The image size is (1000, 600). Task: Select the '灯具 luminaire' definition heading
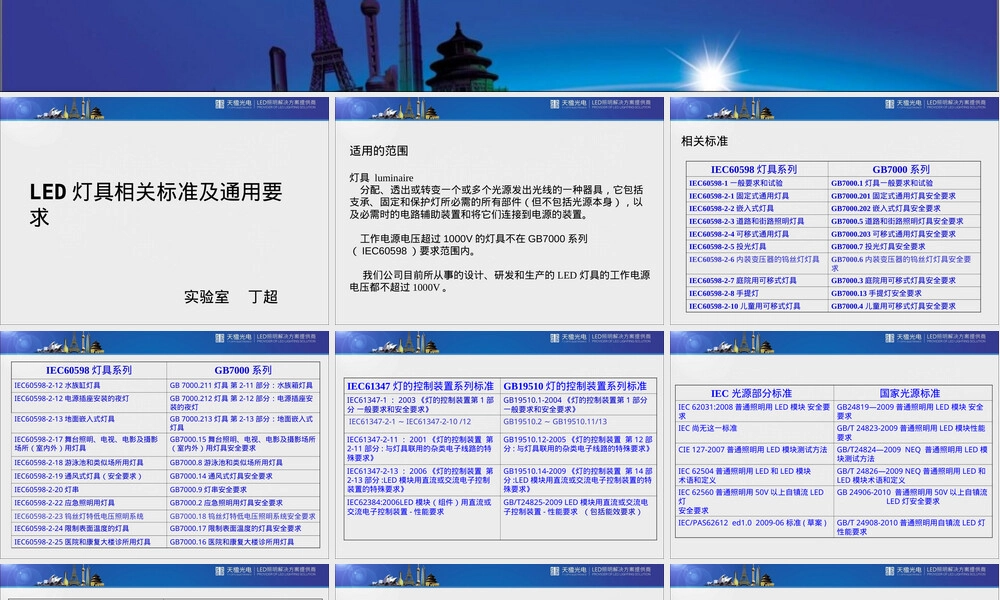click(381, 178)
